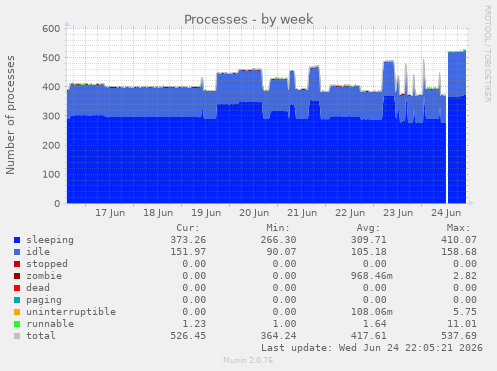Click runnable current value 1.23
Image resolution: width=497 pixels, height=371 pixels.
tap(194, 324)
